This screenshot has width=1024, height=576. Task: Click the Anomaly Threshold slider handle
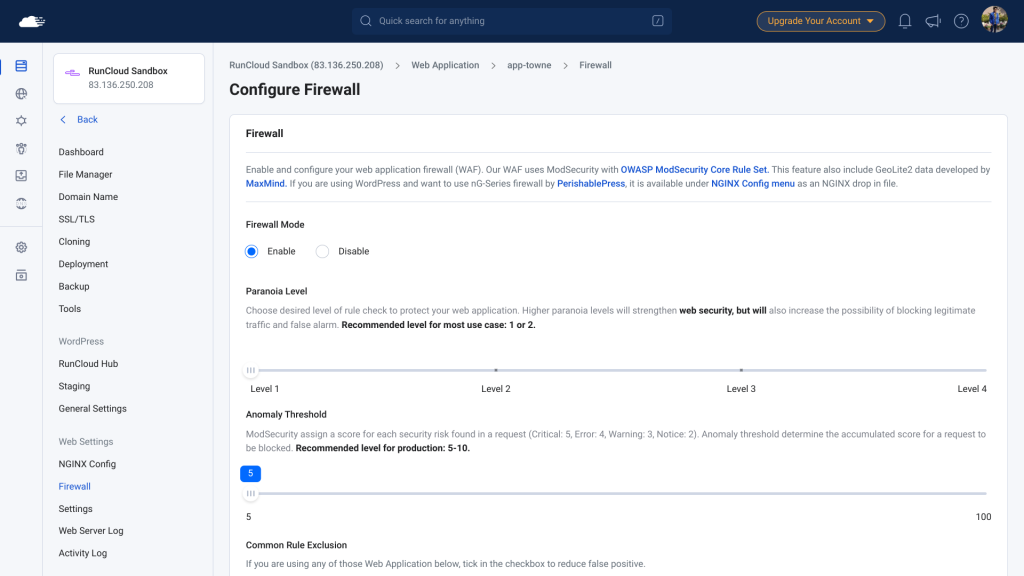pos(251,494)
